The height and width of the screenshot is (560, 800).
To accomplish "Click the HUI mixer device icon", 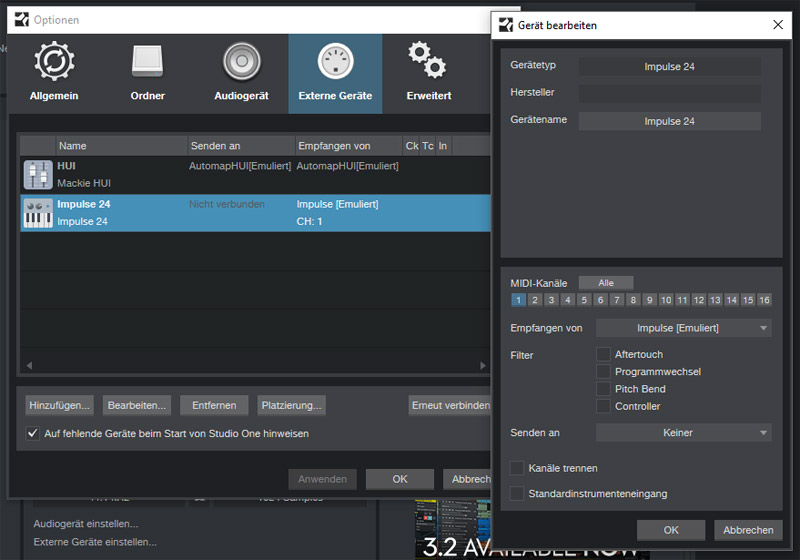I will 38,174.
